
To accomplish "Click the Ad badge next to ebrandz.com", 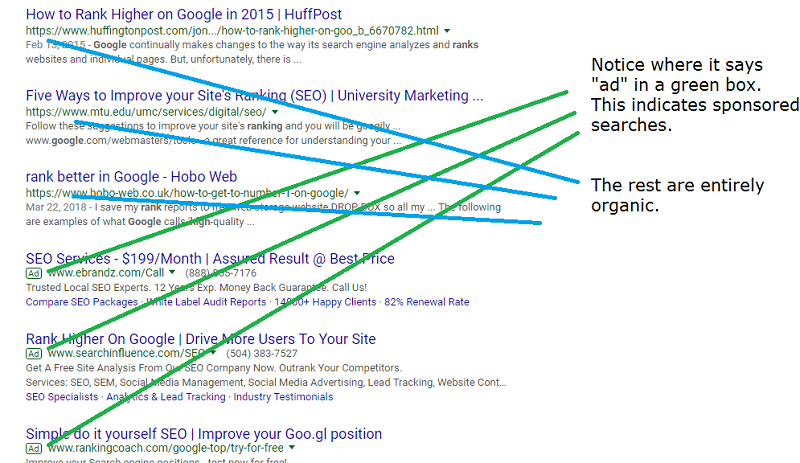I will tap(34, 273).
